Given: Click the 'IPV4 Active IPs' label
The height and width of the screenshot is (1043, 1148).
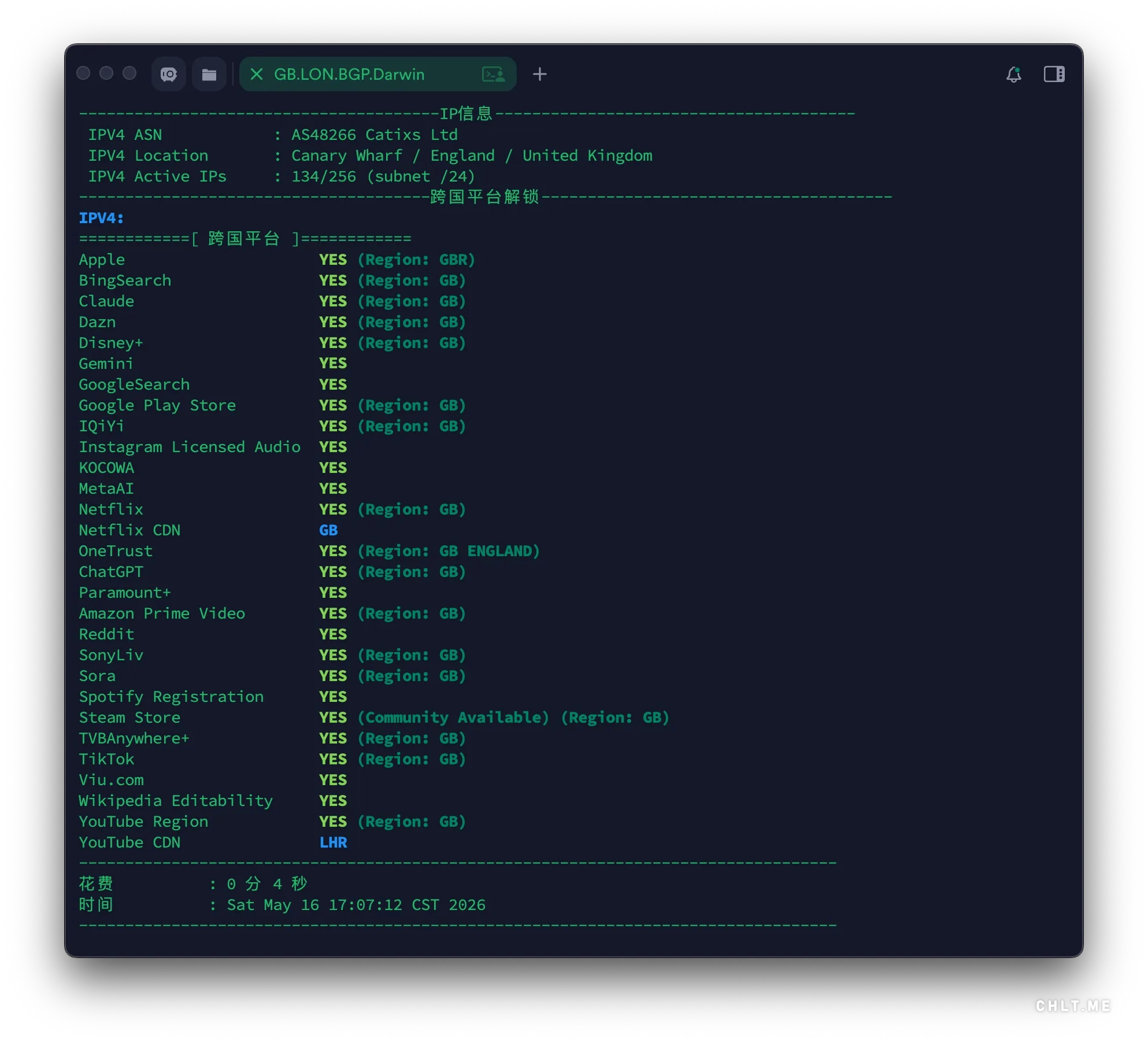Looking at the screenshot, I should pos(157,176).
